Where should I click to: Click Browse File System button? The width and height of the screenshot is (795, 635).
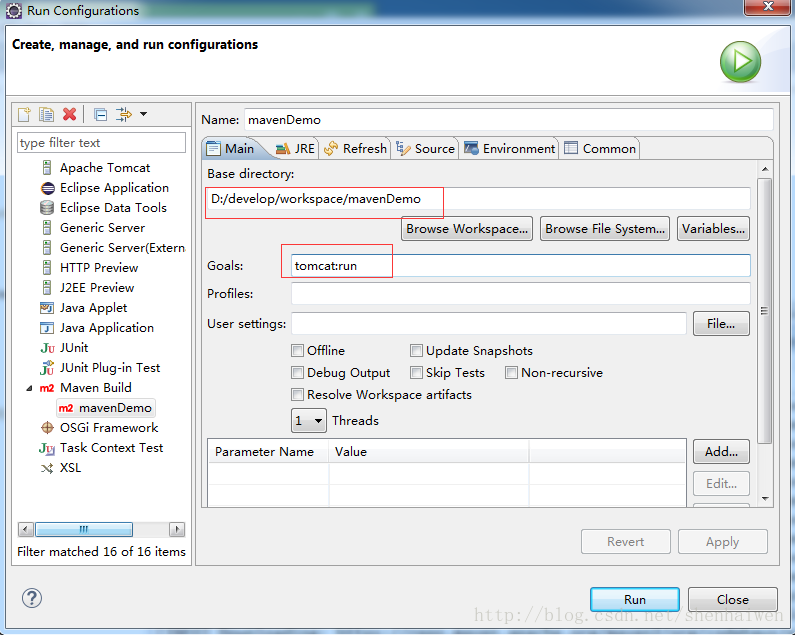[605, 229]
